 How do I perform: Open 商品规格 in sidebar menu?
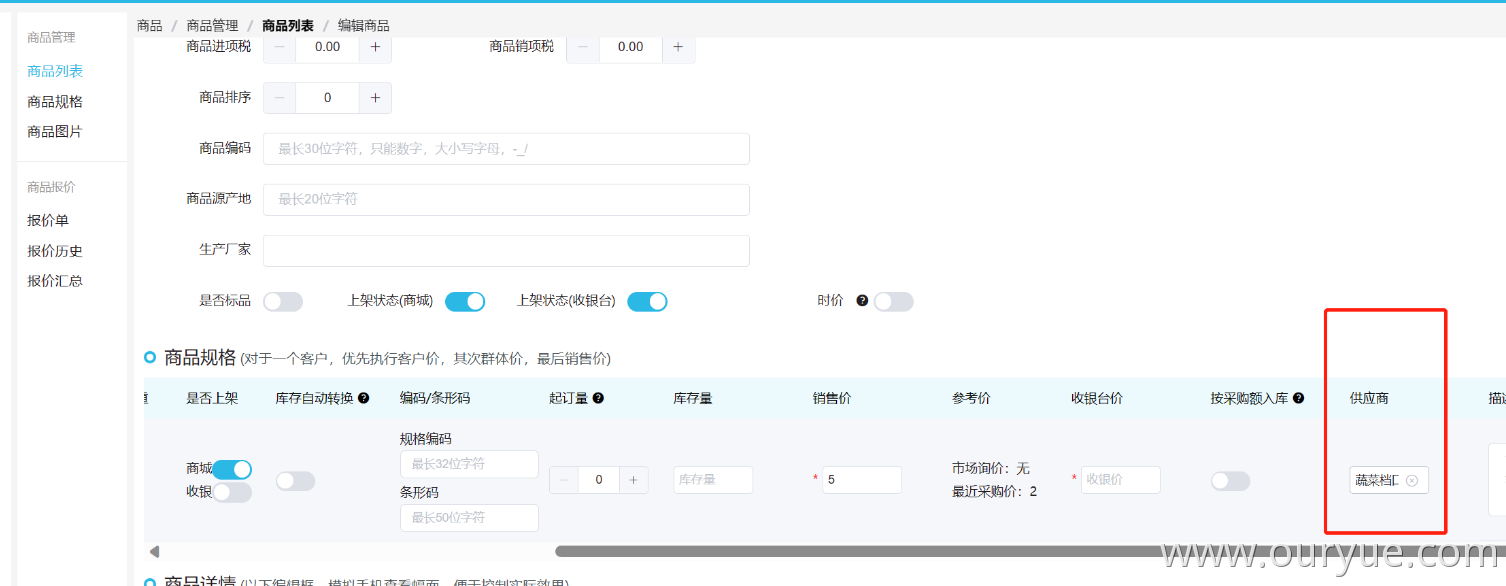pyautogui.click(x=55, y=102)
